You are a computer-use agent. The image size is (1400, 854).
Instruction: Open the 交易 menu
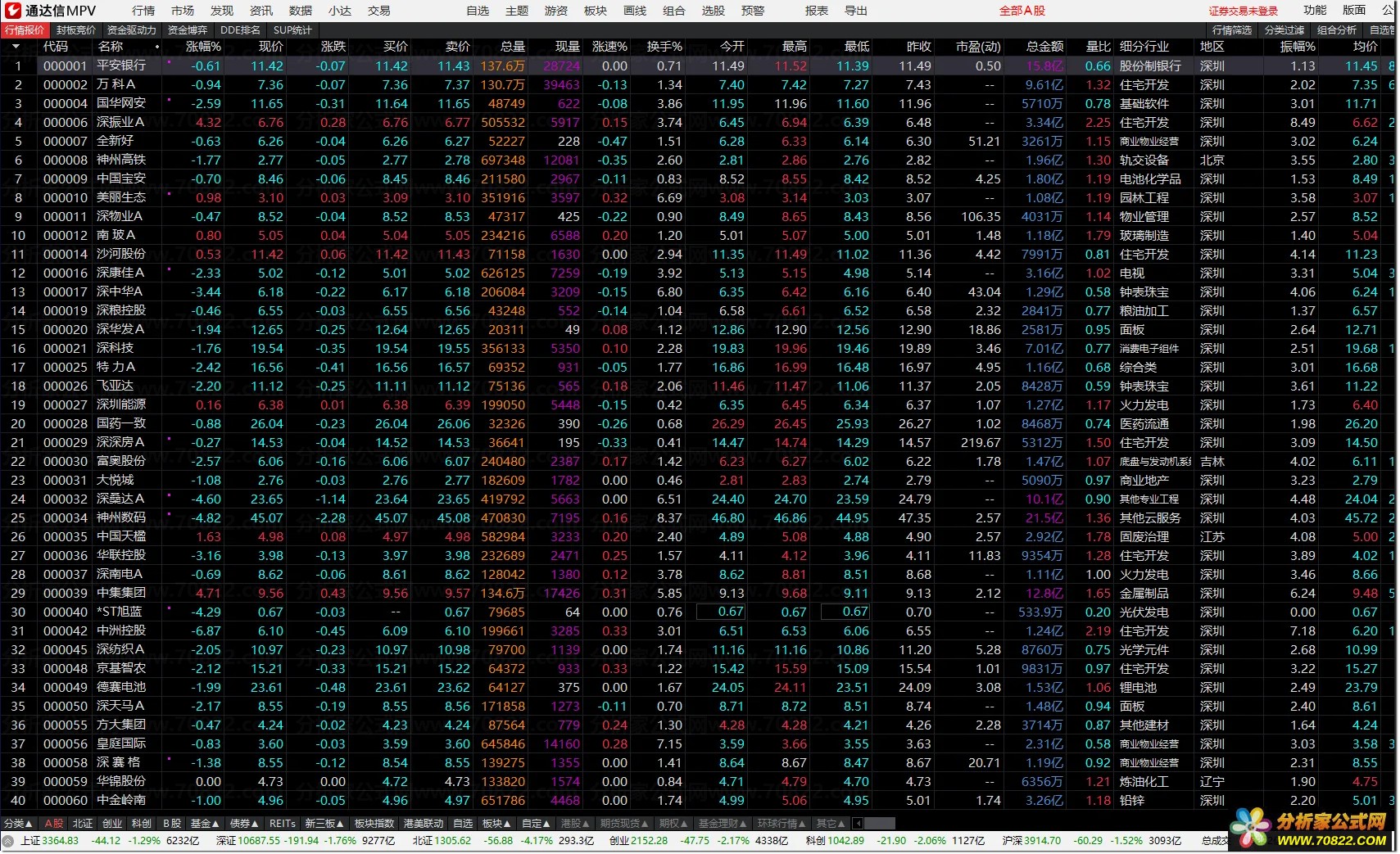tap(379, 11)
